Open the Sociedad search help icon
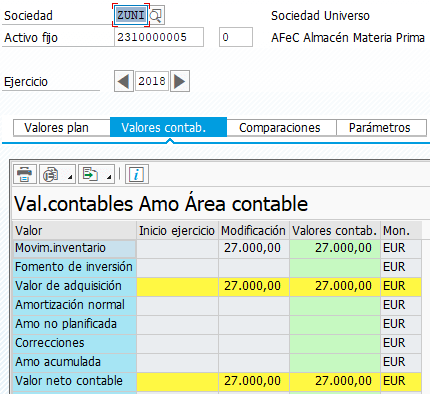Image resolution: width=430 pixels, height=394 pixels. pyautogui.click(x=156, y=15)
